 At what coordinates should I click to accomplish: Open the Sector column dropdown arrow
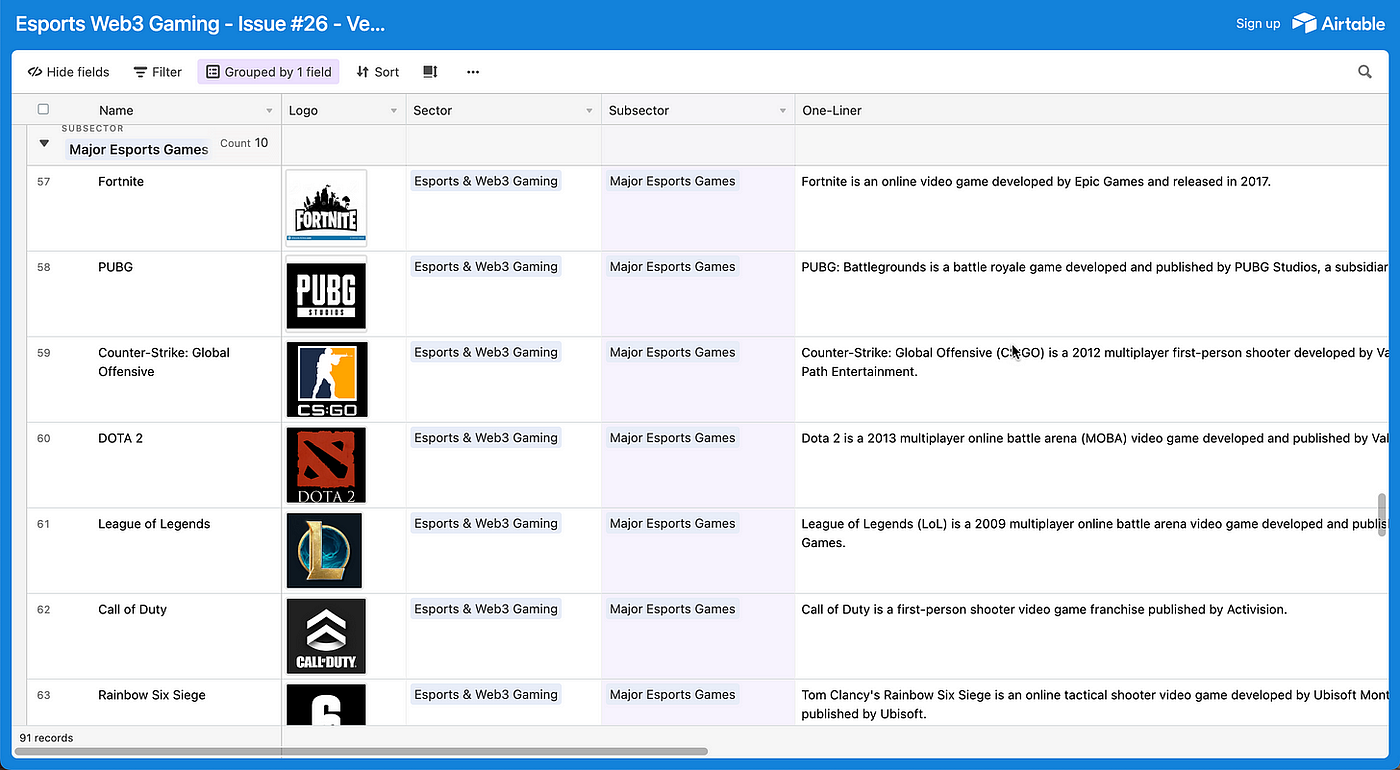pos(589,111)
